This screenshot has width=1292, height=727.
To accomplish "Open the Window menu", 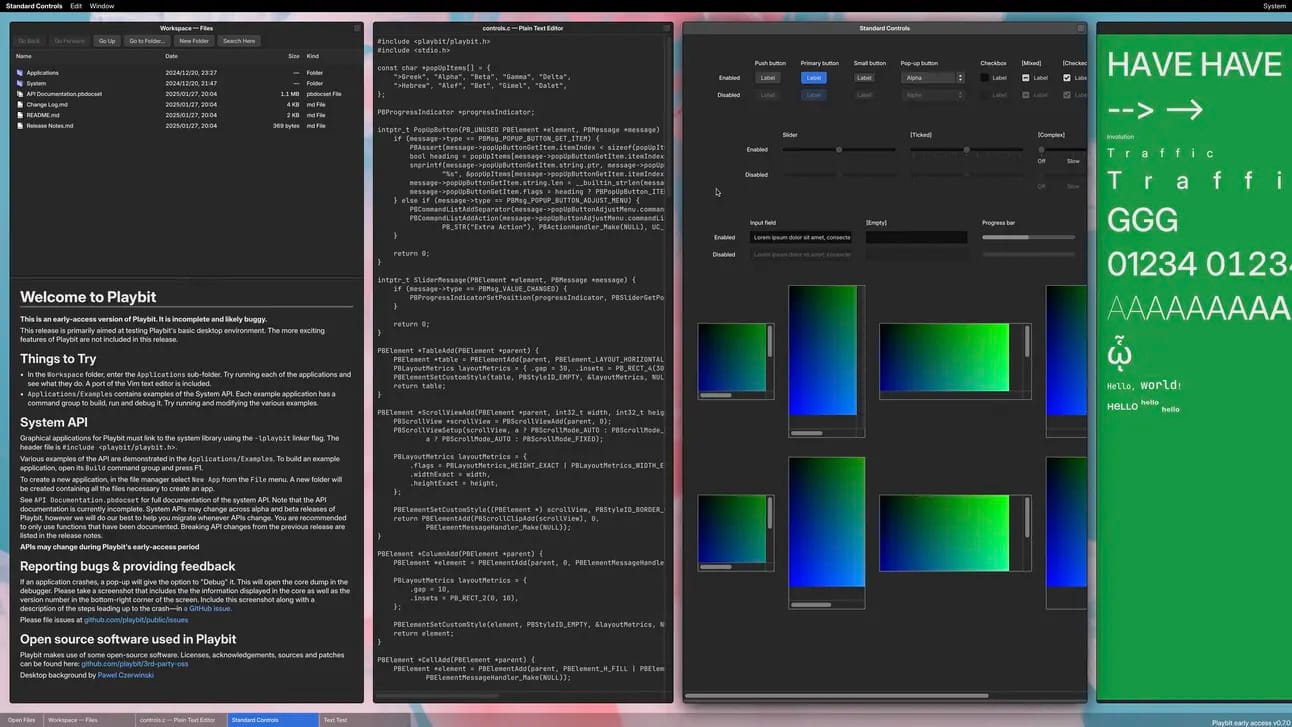I will (102, 6).
